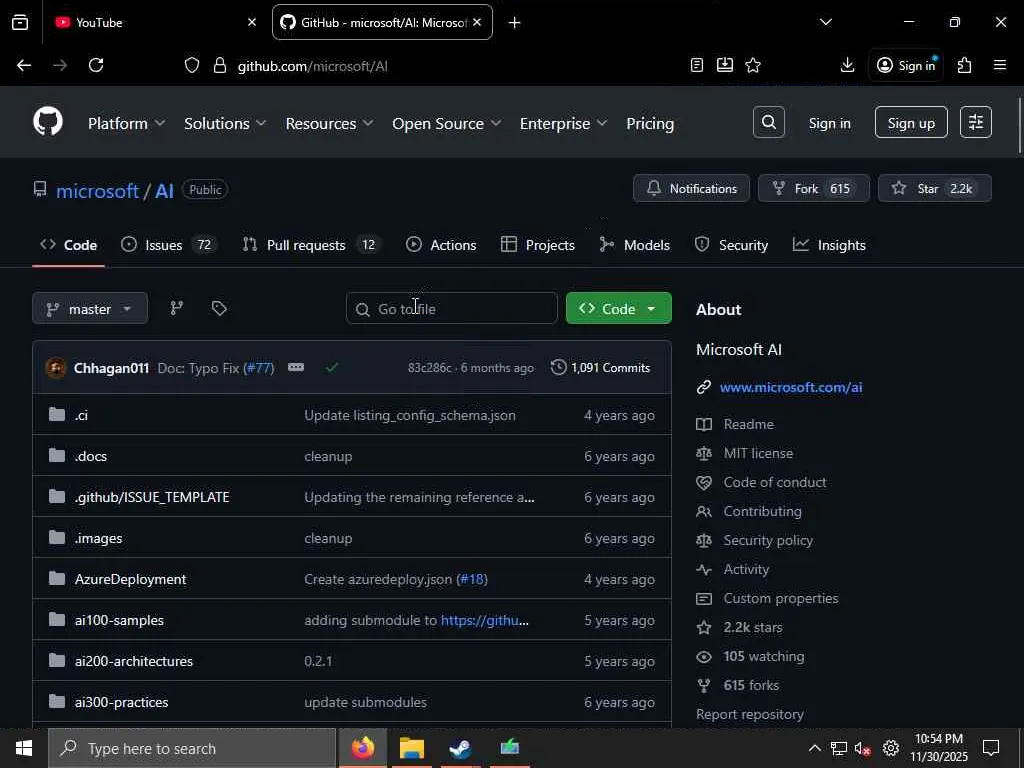Click the tags icon beside branches
Screen dimensions: 1024x768
pyautogui.click(x=219, y=308)
